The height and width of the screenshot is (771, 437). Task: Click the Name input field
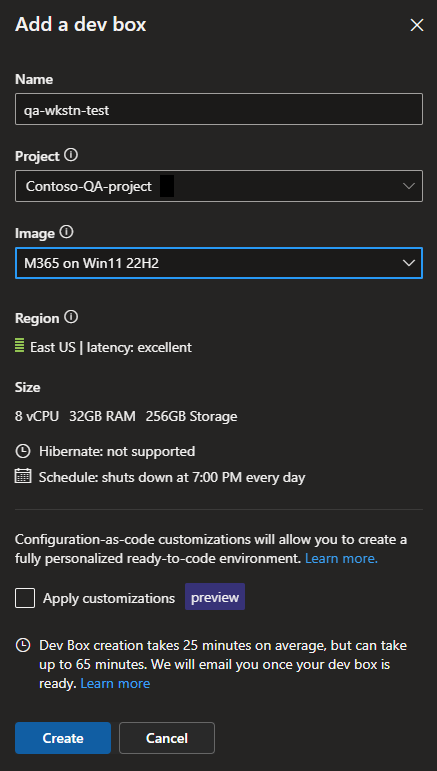click(219, 109)
